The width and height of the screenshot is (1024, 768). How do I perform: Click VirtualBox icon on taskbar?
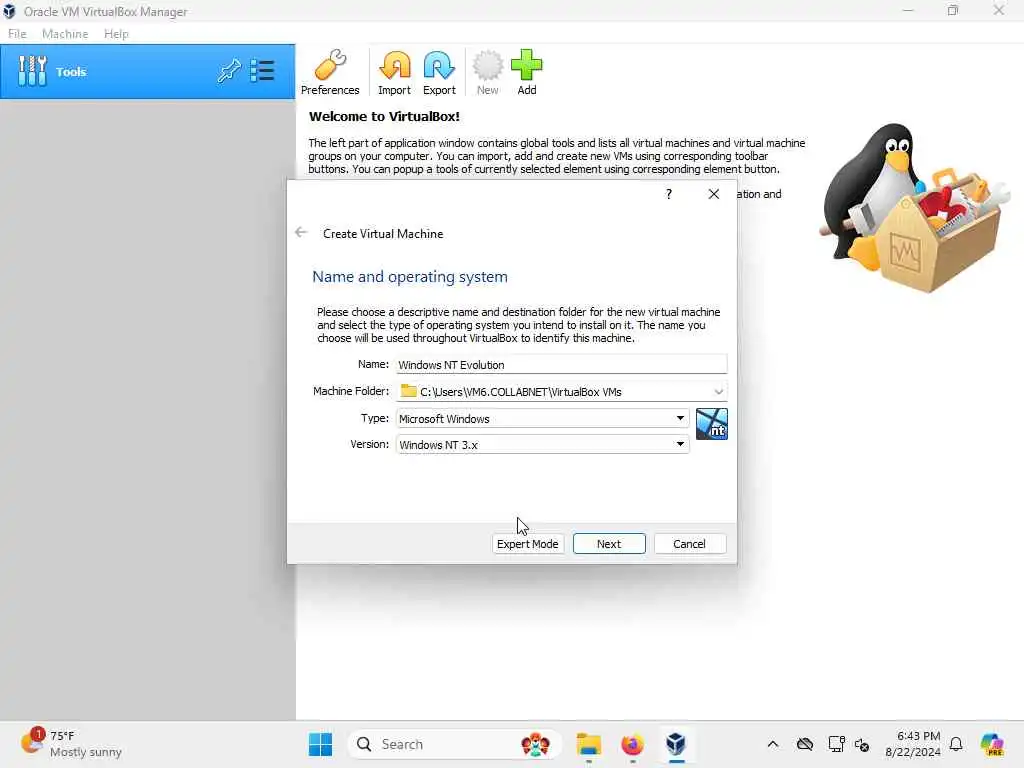pyautogui.click(x=676, y=744)
